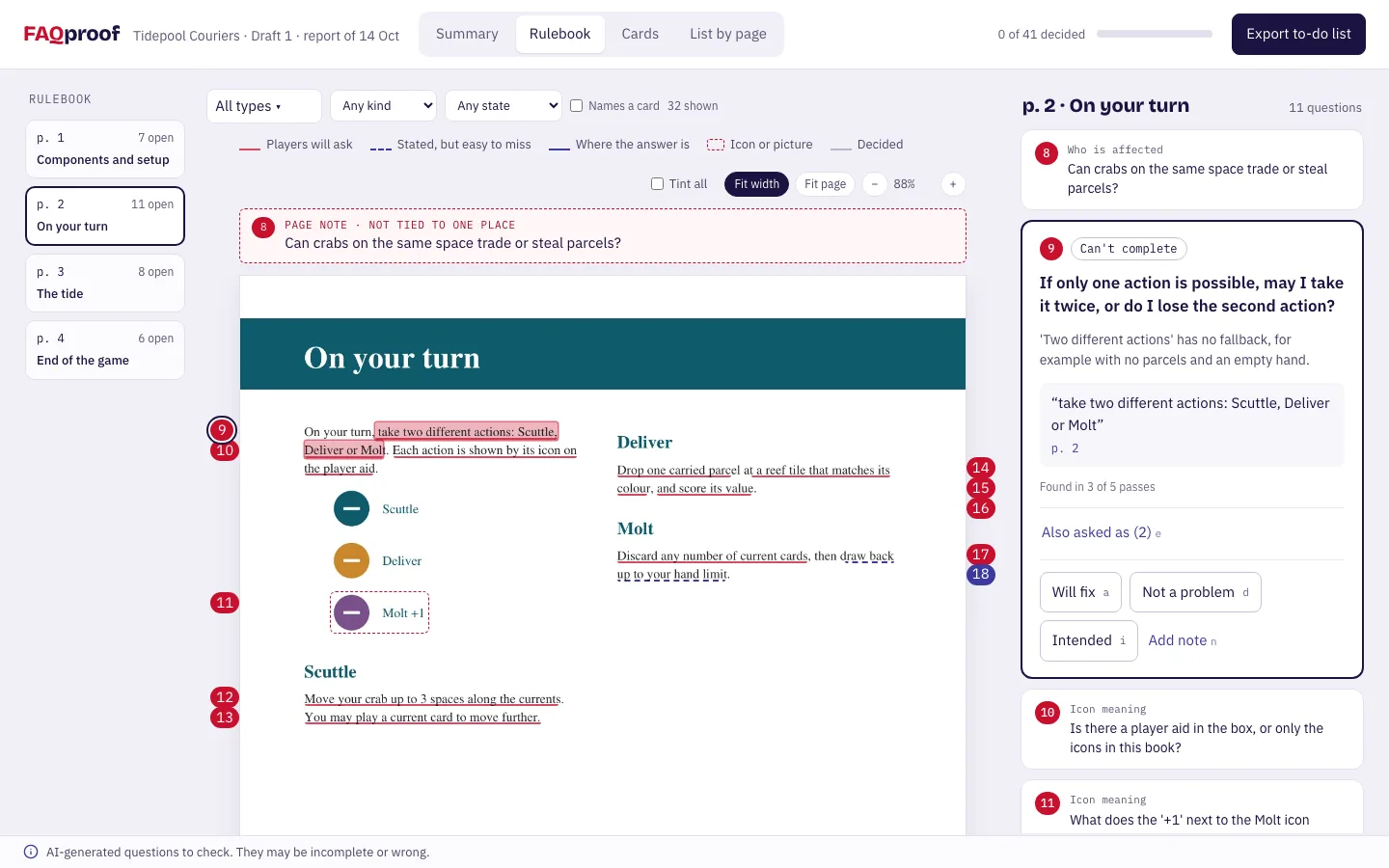Screen dimensions: 1389x868
Task: Switch to the Summary tab
Action: tap(467, 34)
